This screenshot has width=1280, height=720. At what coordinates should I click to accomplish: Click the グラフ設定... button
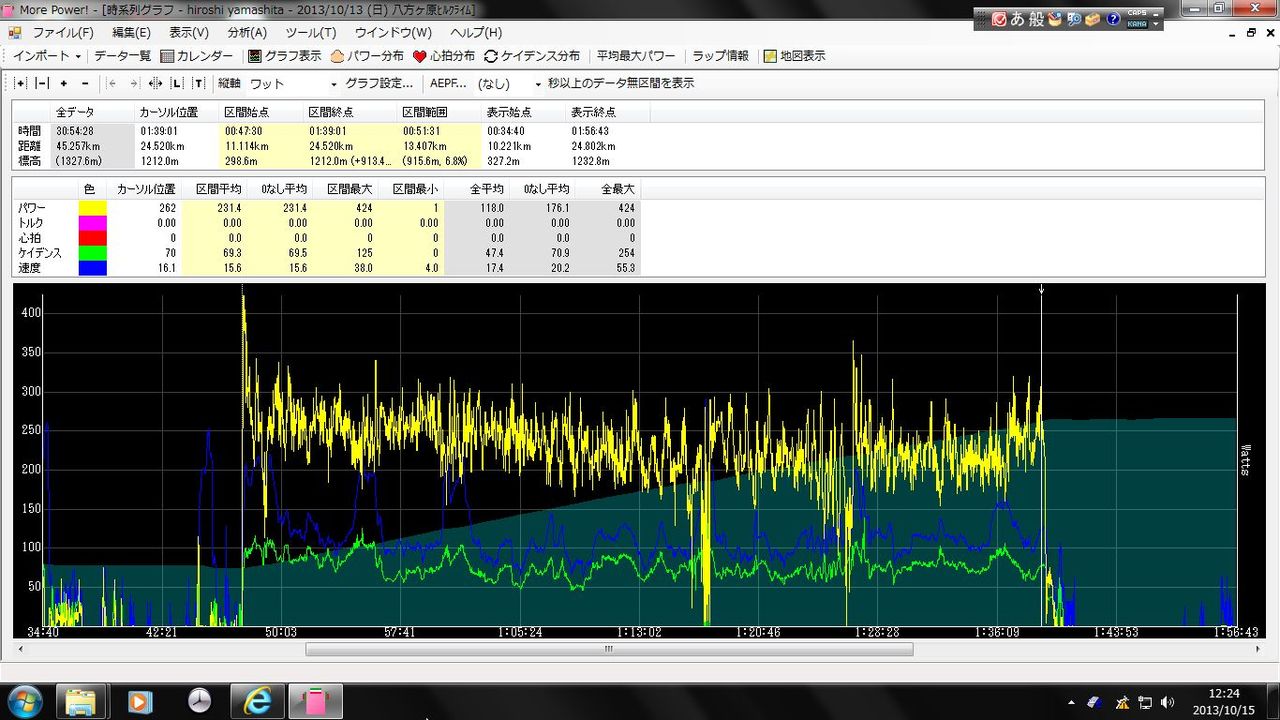click(x=379, y=84)
